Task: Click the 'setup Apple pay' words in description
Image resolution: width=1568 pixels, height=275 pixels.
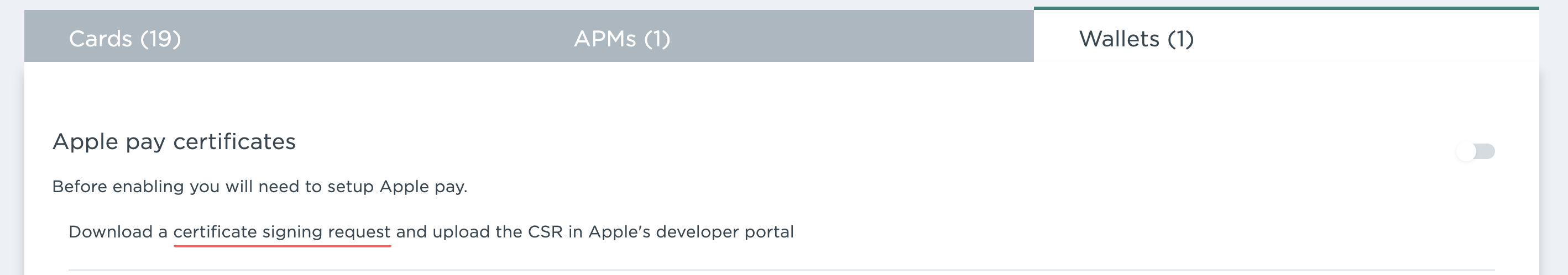Action: tap(397, 187)
